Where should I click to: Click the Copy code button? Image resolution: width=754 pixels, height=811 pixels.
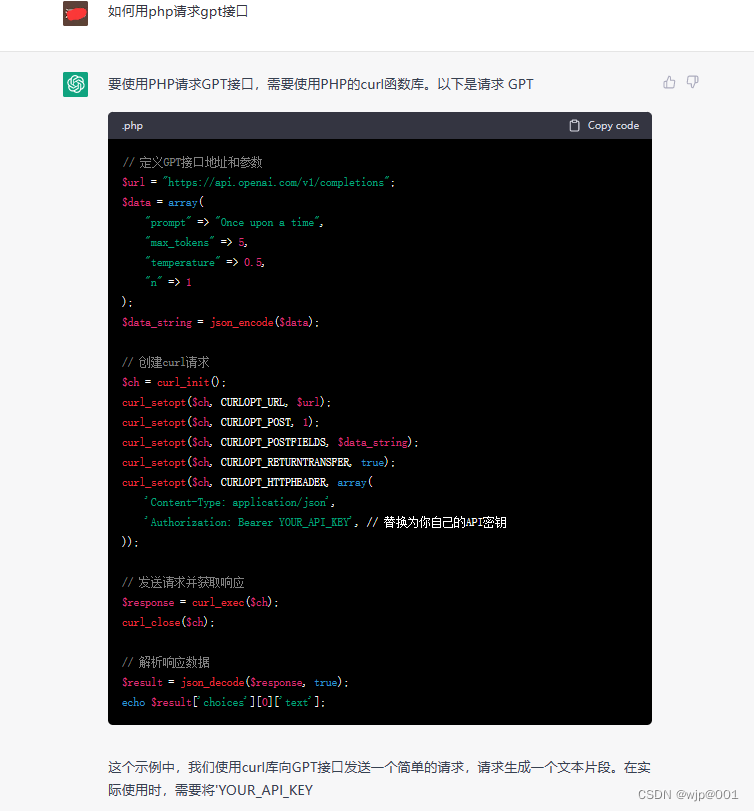(x=604, y=126)
